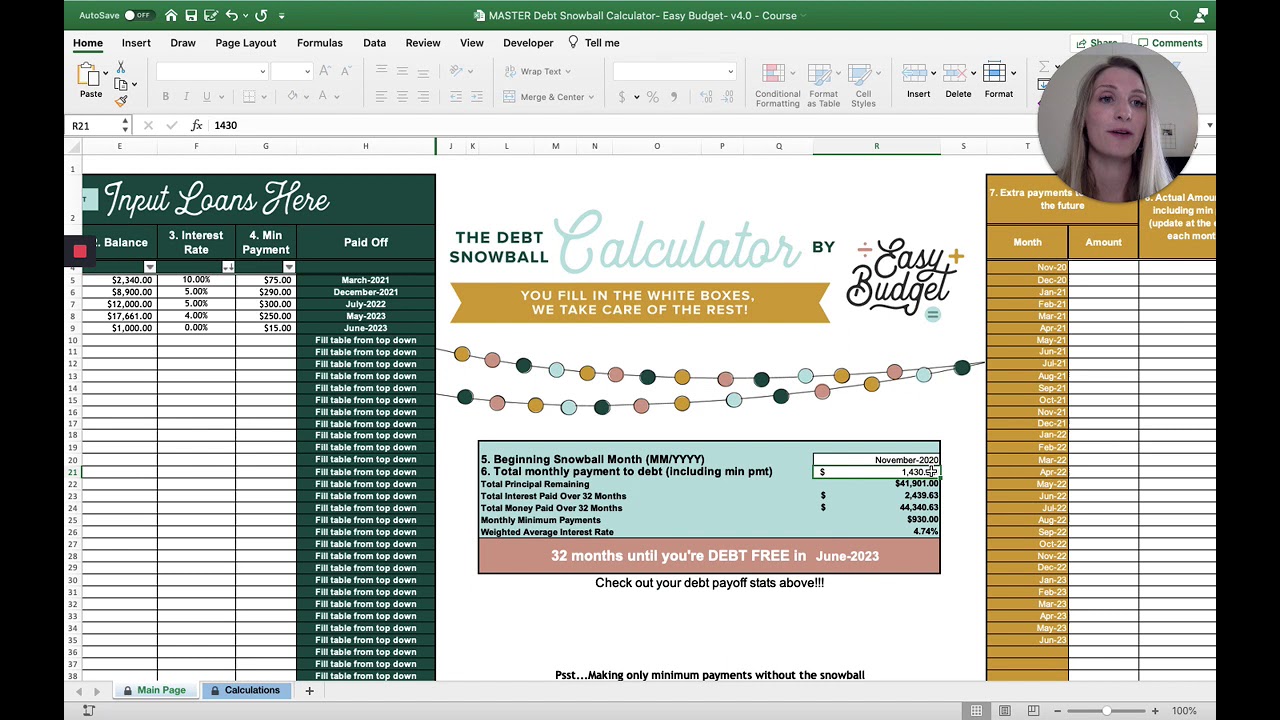This screenshot has height=720, width=1280.
Task: Switch to the Draw ribbon tab
Action: [183, 43]
